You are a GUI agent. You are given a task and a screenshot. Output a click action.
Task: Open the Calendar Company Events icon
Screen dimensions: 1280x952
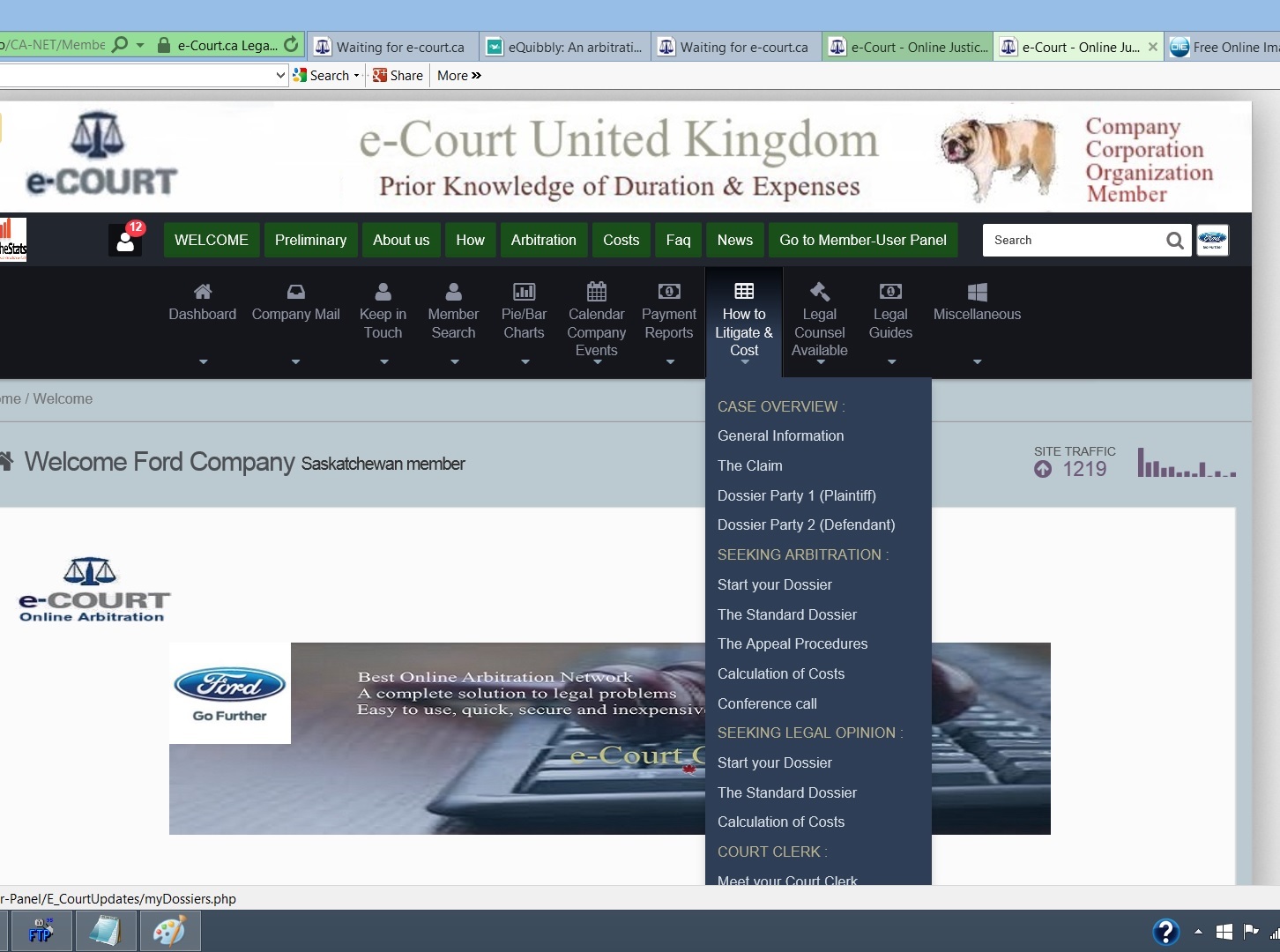pyautogui.click(x=597, y=292)
